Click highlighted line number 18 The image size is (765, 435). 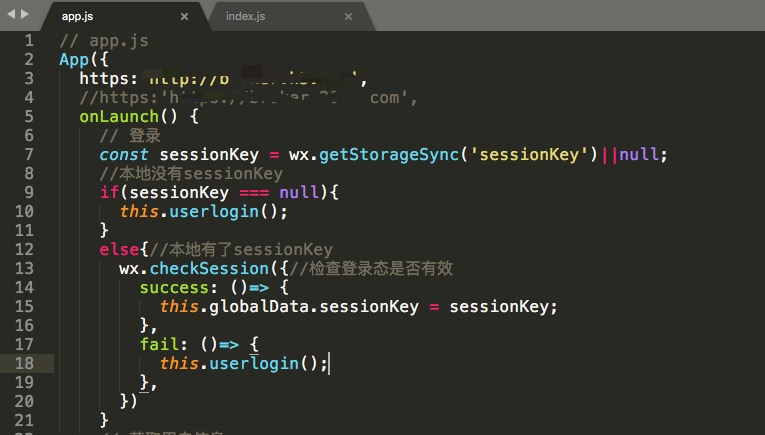coord(24,364)
